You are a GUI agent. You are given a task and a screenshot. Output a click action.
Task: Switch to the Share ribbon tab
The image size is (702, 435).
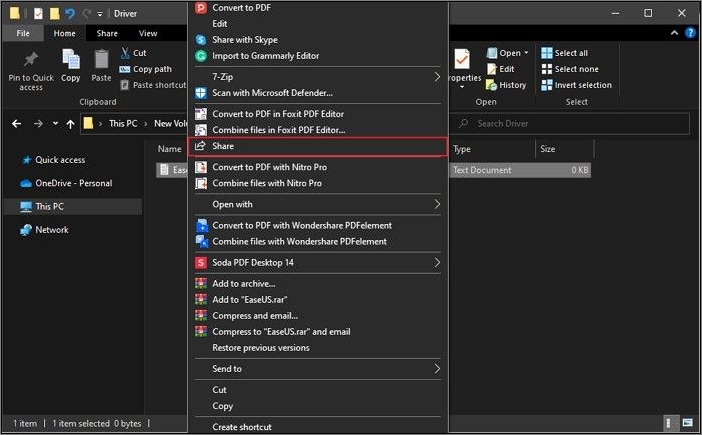[x=107, y=33]
